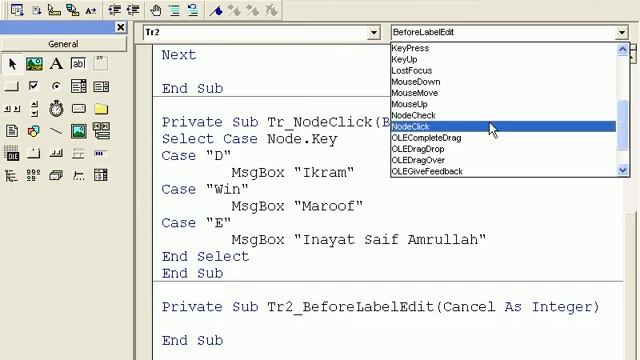Image resolution: width=640 pixels, height=360 pixels.
Task: Select the Slider control in the toolbox
Action: (78, 176)
